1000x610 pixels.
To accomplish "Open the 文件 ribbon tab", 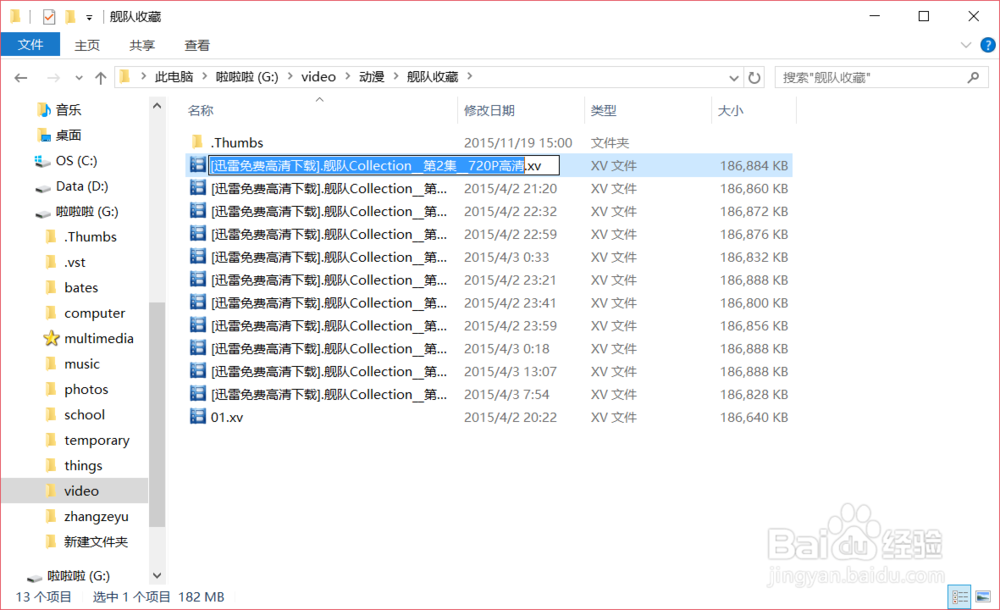I will point(30,45).
